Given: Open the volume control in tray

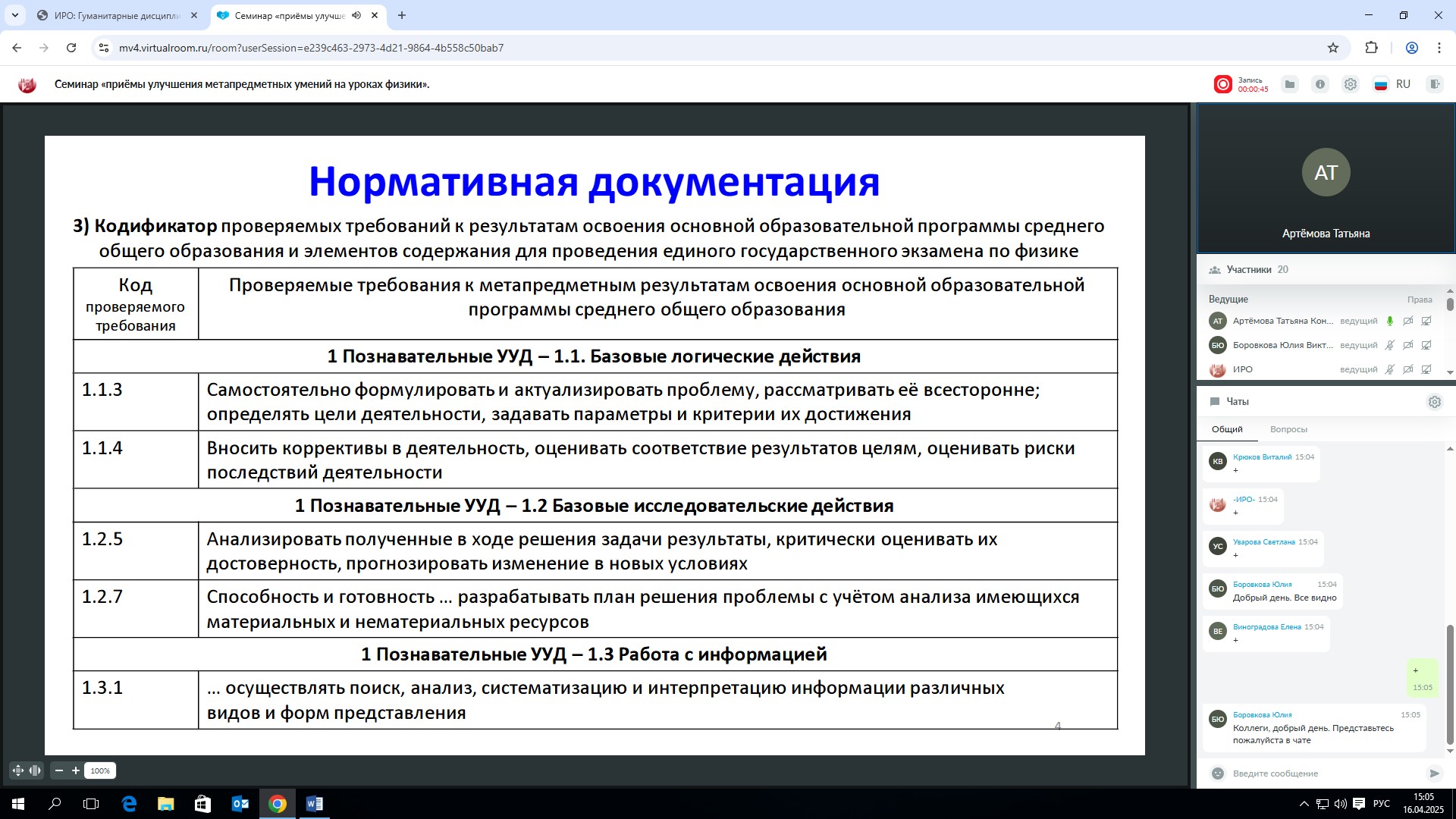Looking at the screenshot, I should (x=1340, y=804).
